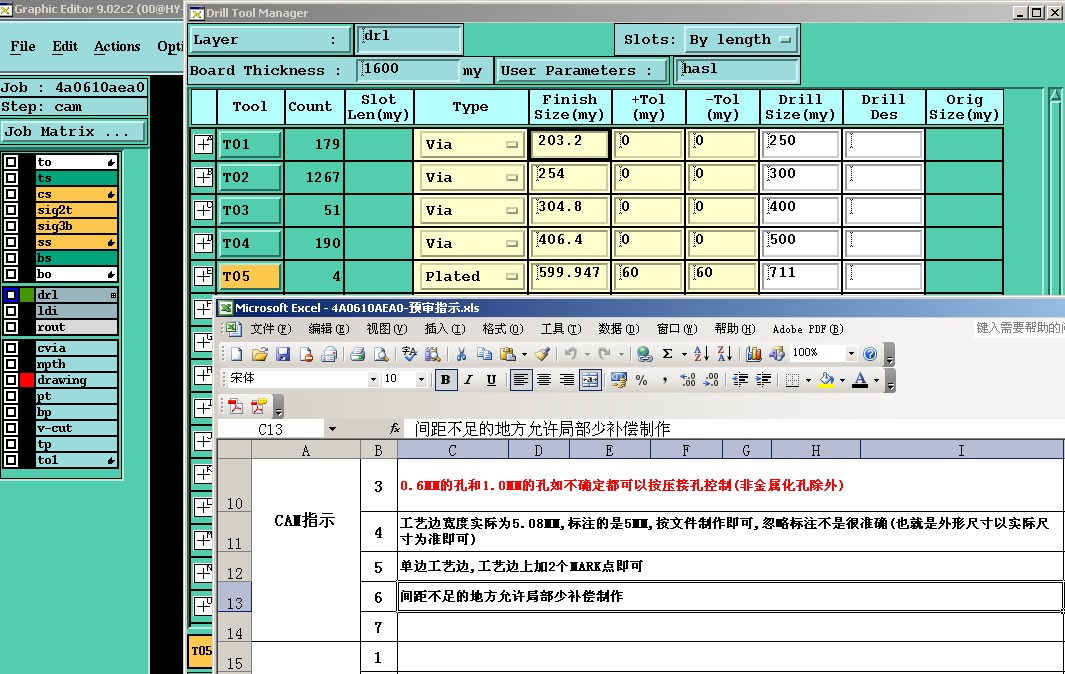This screenshot has width=1065, height=674.
Task: Click the plus icon beside tool T01
Action: [203, 144]
